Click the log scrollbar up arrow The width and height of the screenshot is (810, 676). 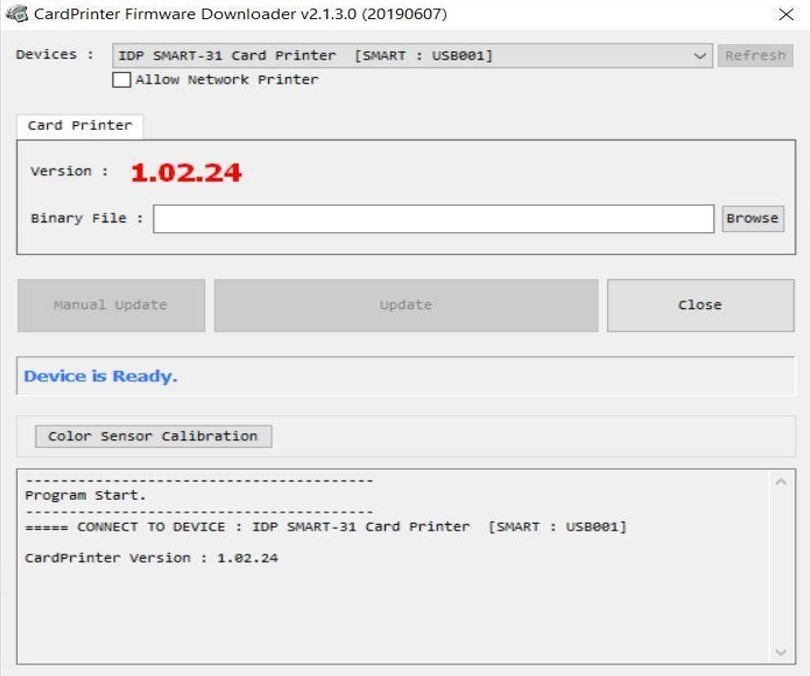tap(781, 482)
